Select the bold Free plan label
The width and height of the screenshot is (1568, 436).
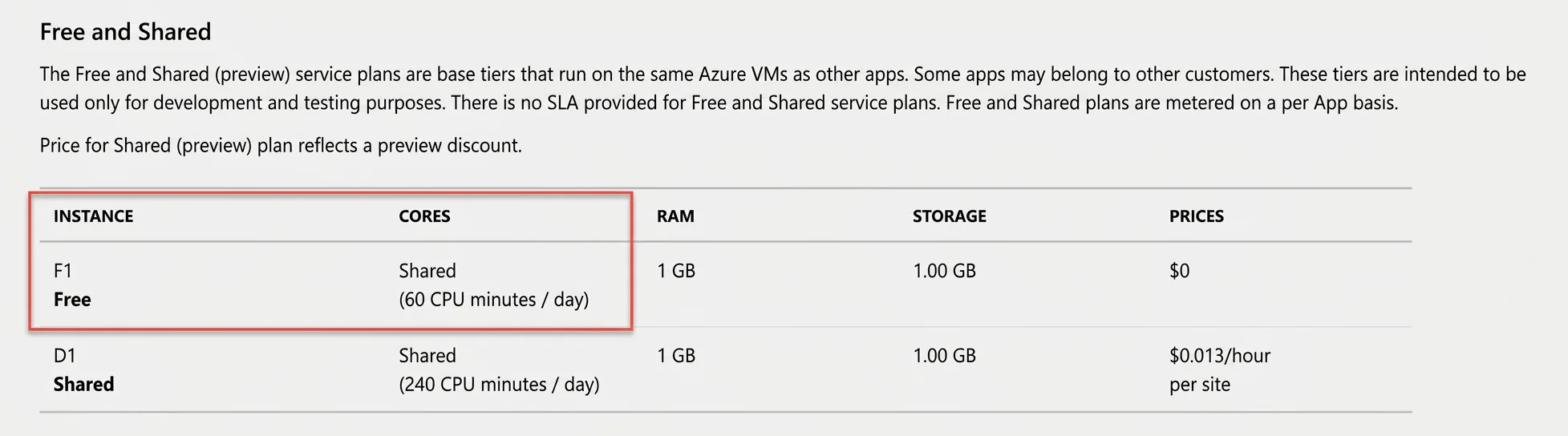pyautogui.click(x=72, y=300)
